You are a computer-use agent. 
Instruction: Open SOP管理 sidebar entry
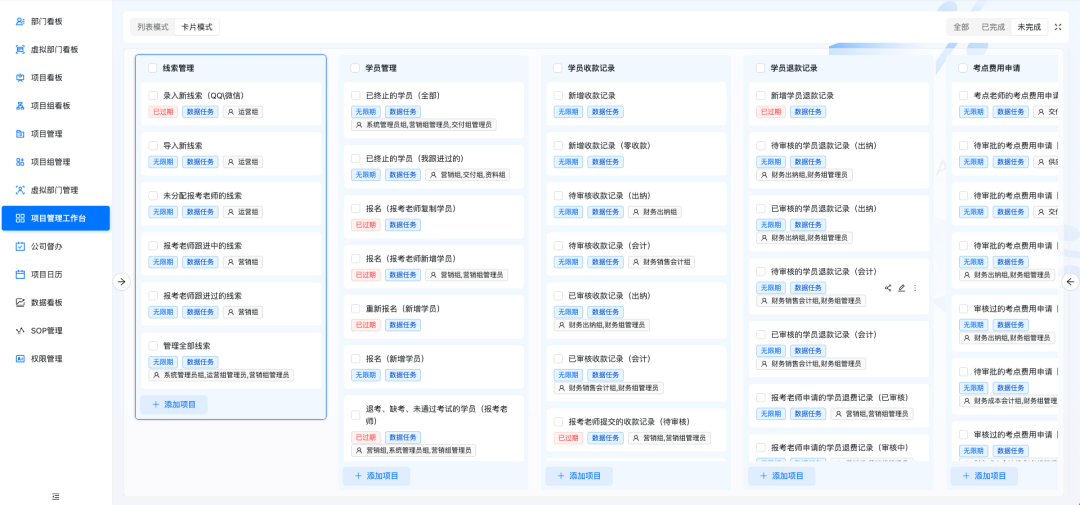[55, 331]
